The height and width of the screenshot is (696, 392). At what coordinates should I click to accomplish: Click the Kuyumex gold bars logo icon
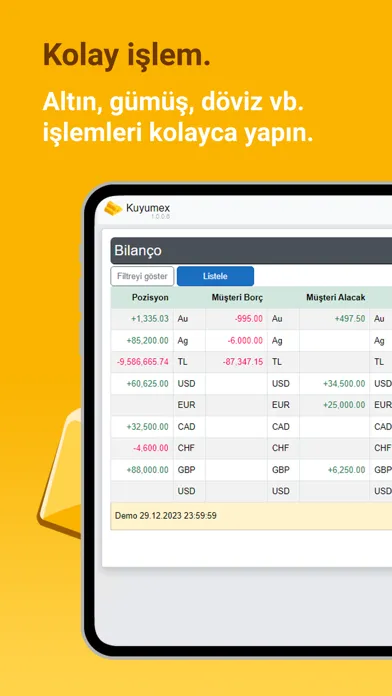tap(113, 209)
